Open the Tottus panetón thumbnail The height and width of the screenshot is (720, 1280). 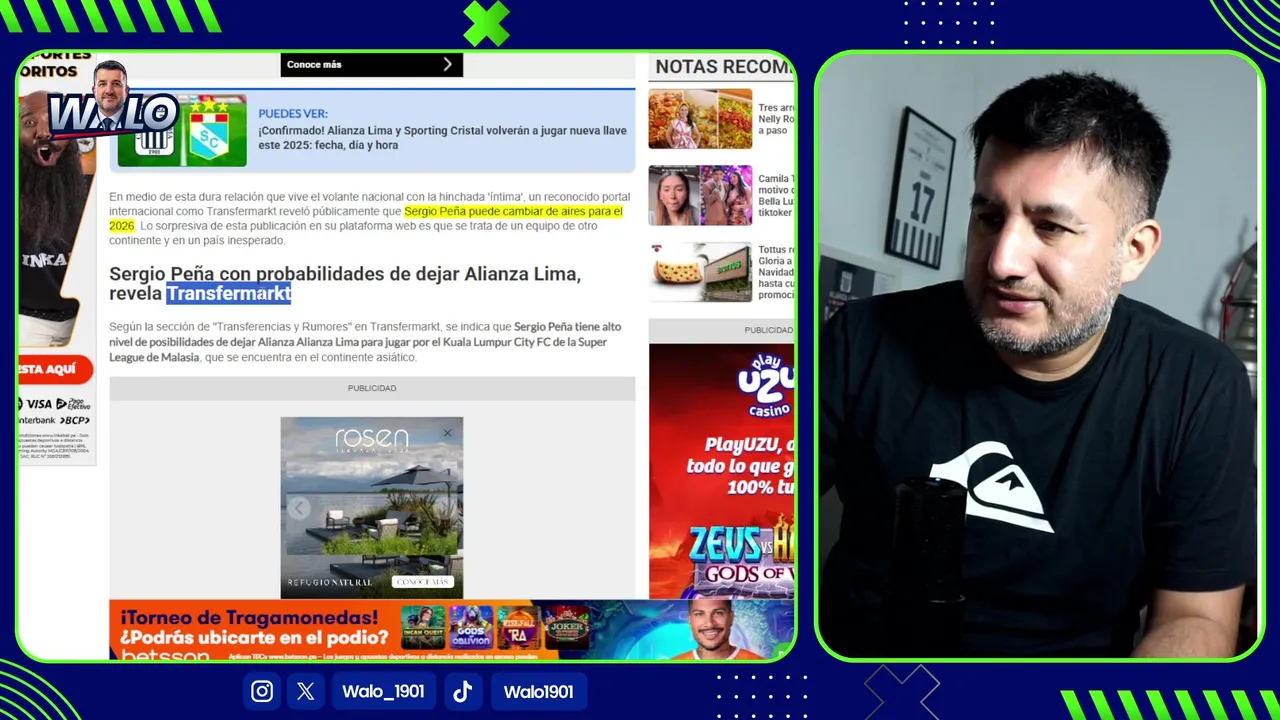(700, 272)
